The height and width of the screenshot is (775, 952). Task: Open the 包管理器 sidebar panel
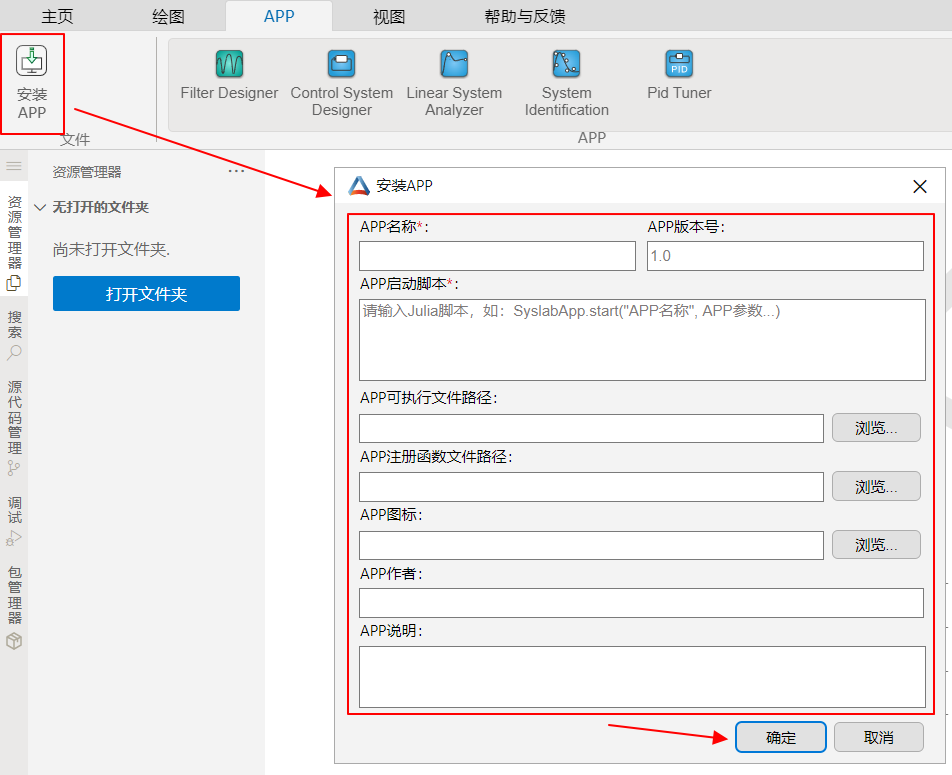(14, 600)
